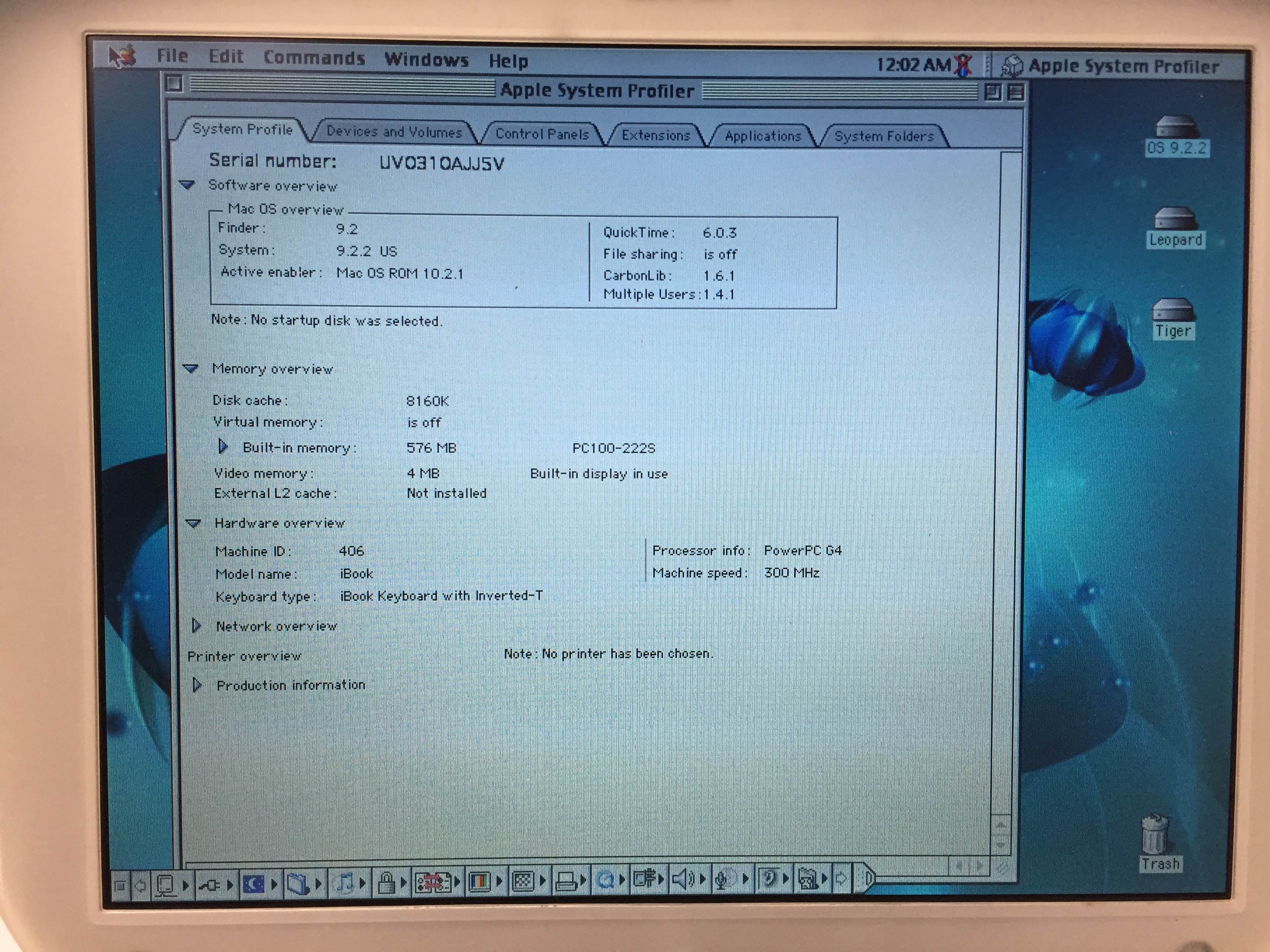Open the Keychain padlock control strip module
The width and height of the screenshot is (1270, 952).
click(391, 882)
